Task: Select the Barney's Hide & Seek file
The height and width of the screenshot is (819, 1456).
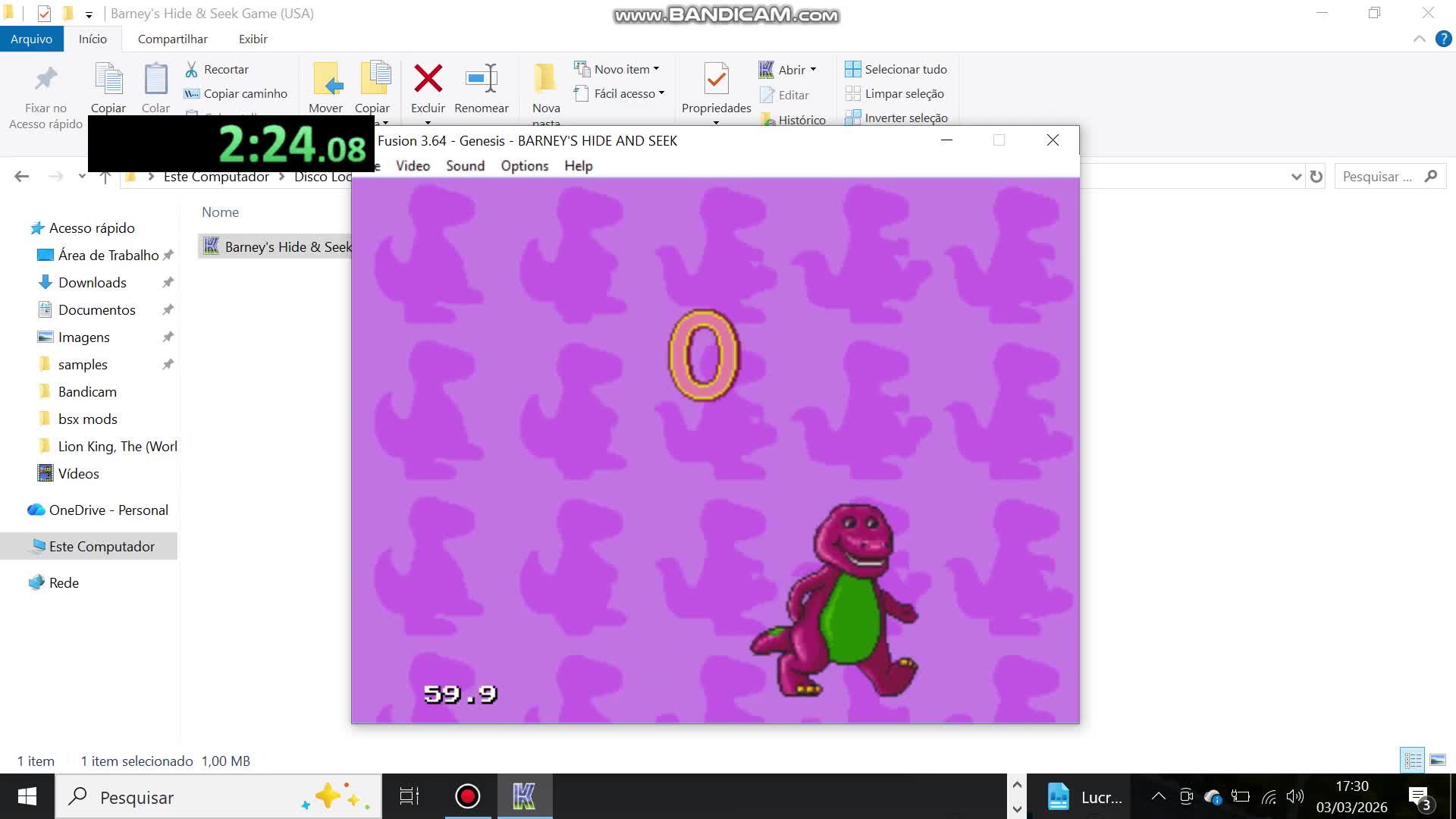Action: (x=276, y=246)
